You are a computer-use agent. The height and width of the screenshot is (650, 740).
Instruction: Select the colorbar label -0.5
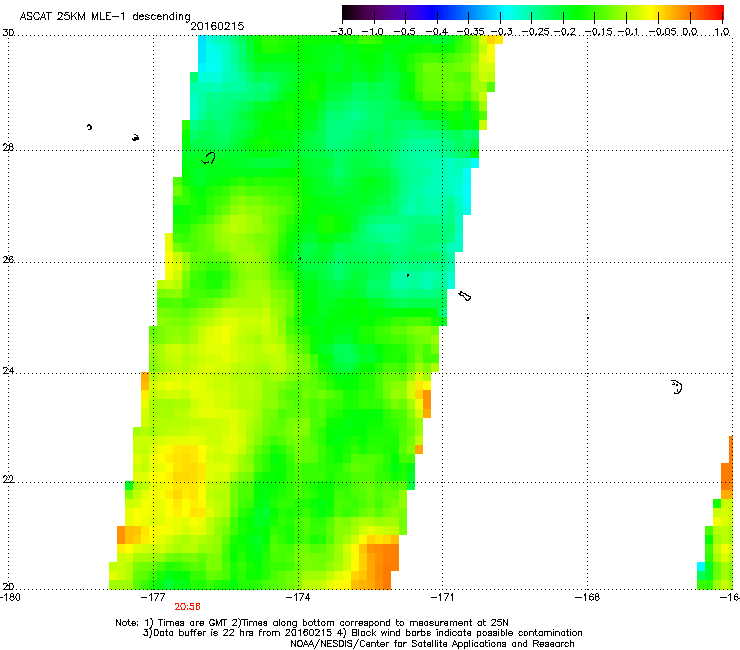[404, 32]
